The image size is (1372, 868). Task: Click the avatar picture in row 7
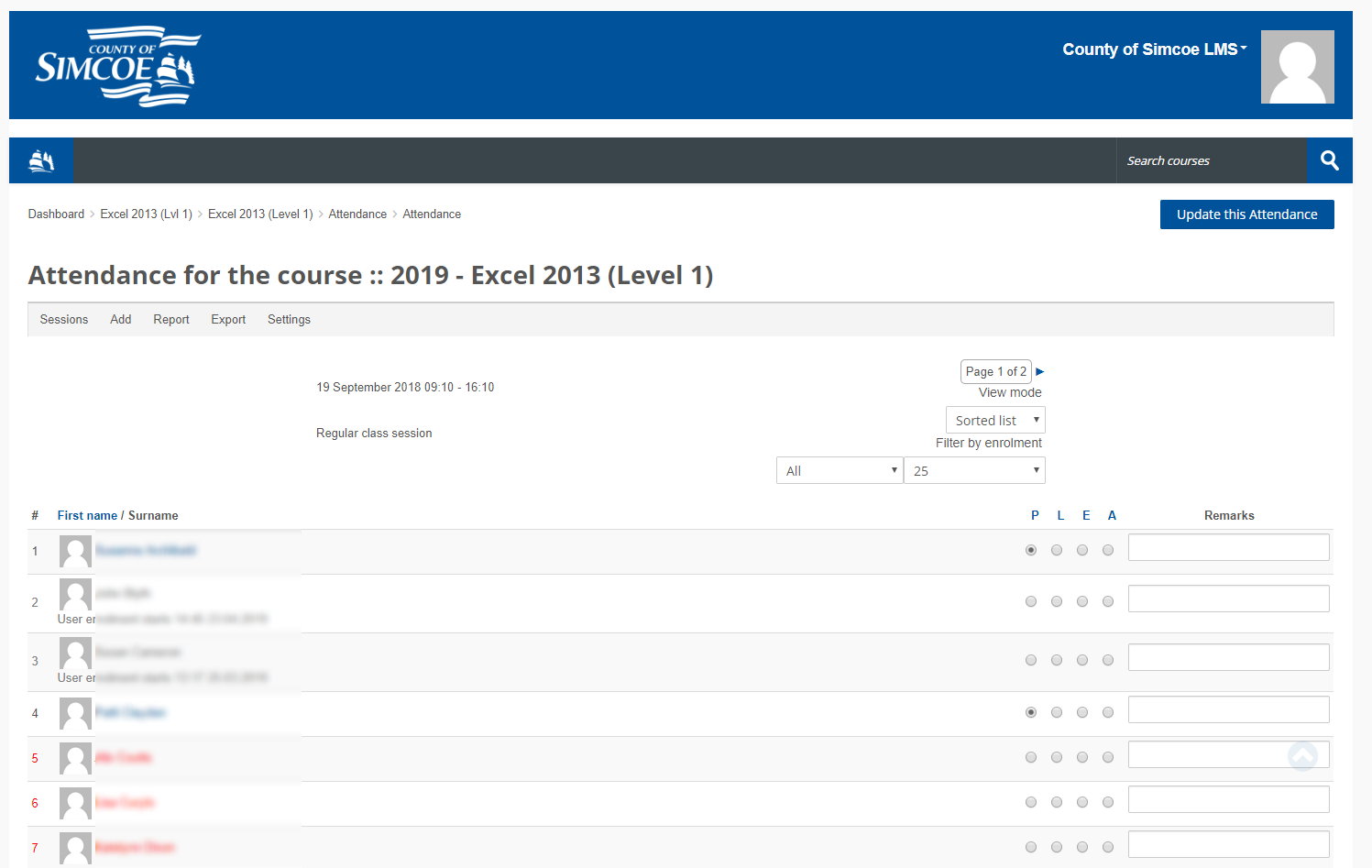[x=75, y=848]
